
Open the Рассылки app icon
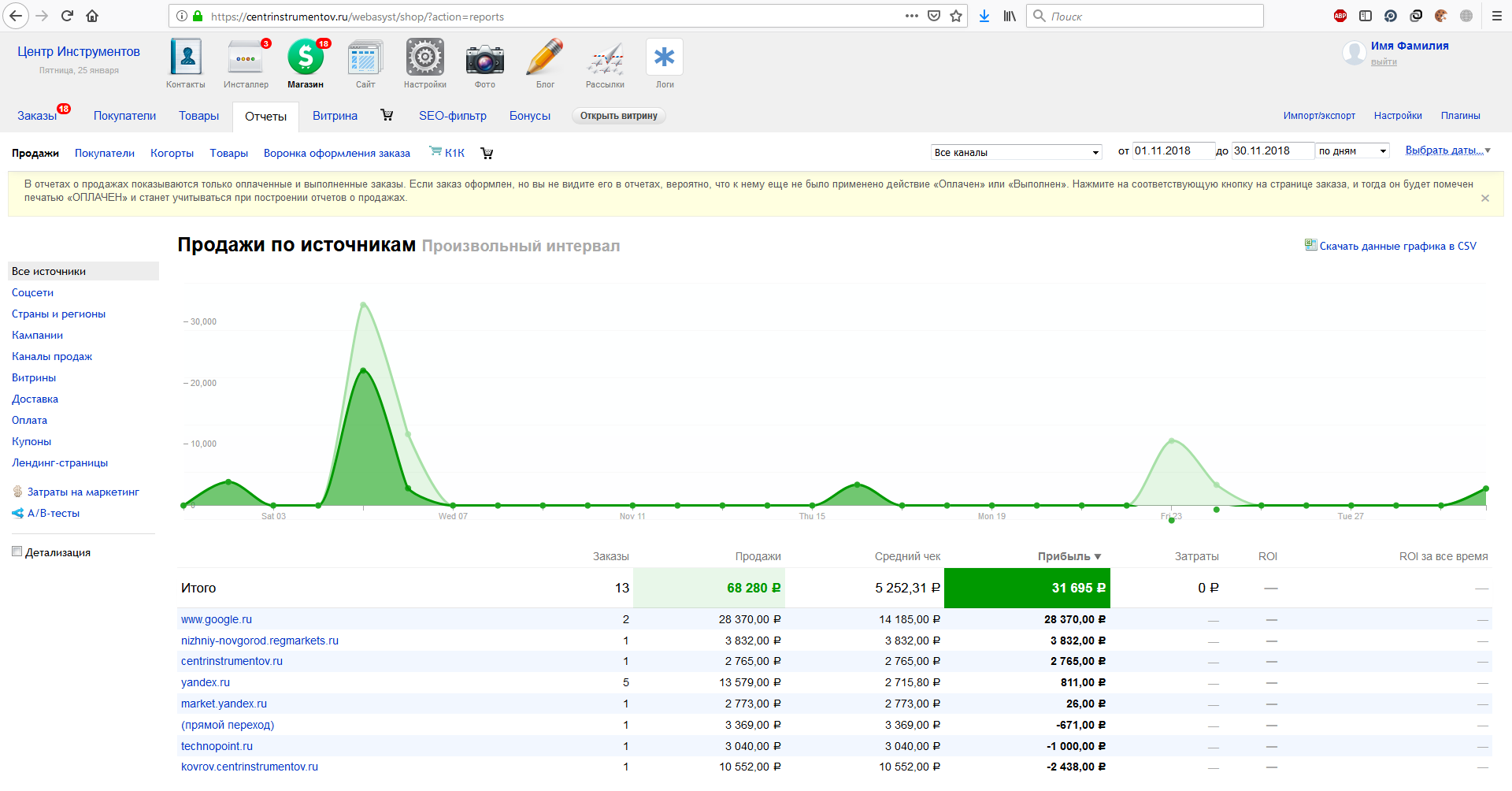(605, 58)
